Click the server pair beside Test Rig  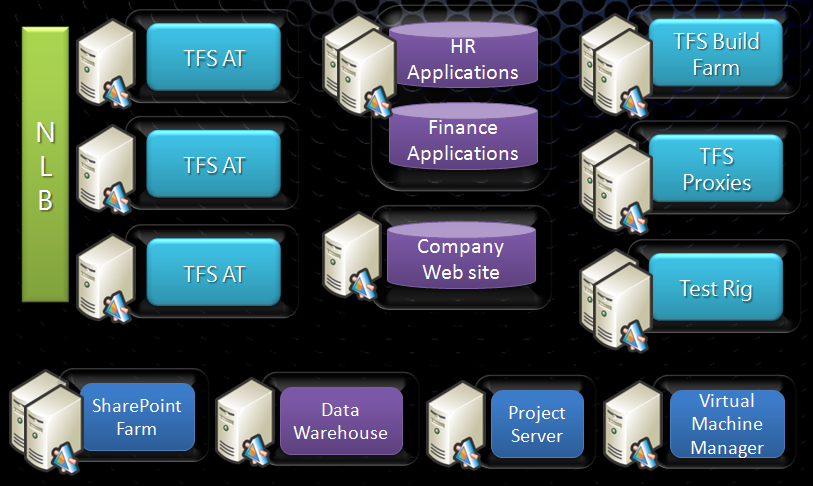point(615,299)
